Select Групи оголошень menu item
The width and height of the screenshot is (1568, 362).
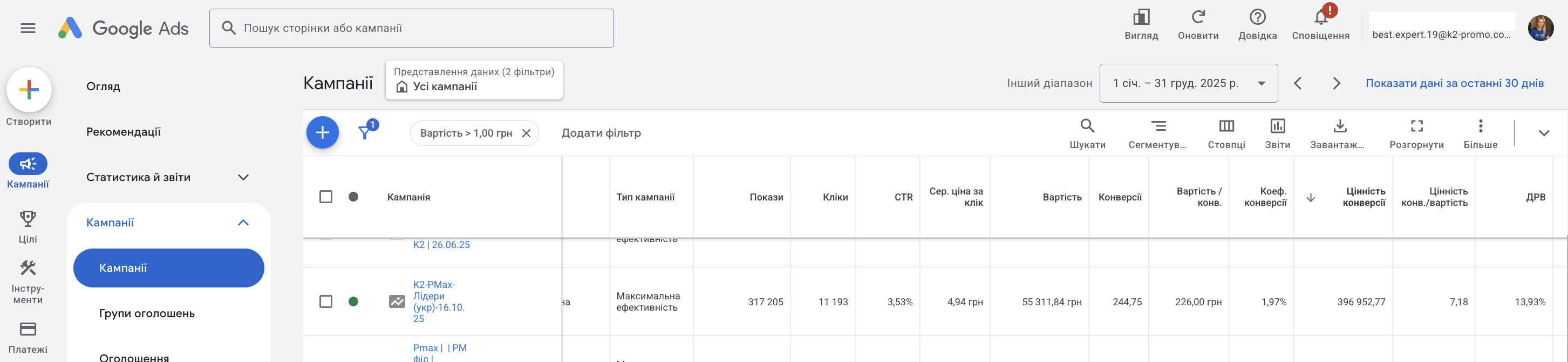(147, 313)
